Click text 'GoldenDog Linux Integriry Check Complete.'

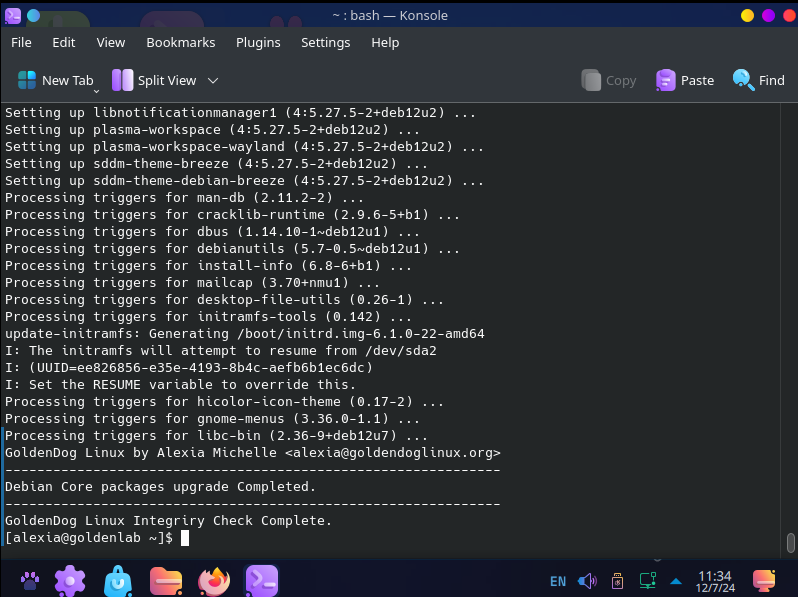(x=168, y=521)
